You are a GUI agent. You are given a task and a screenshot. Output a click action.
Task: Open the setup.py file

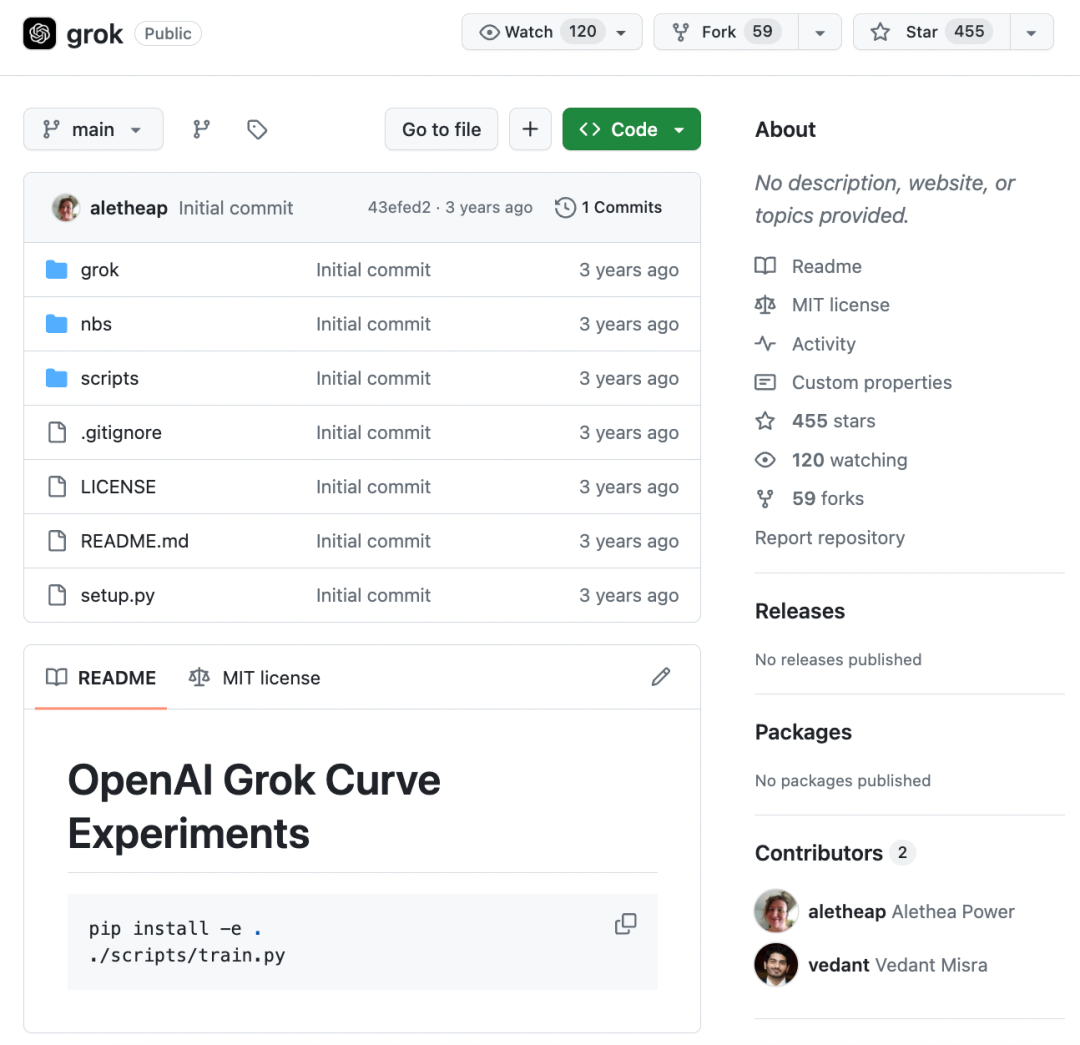tap(118, 595)
